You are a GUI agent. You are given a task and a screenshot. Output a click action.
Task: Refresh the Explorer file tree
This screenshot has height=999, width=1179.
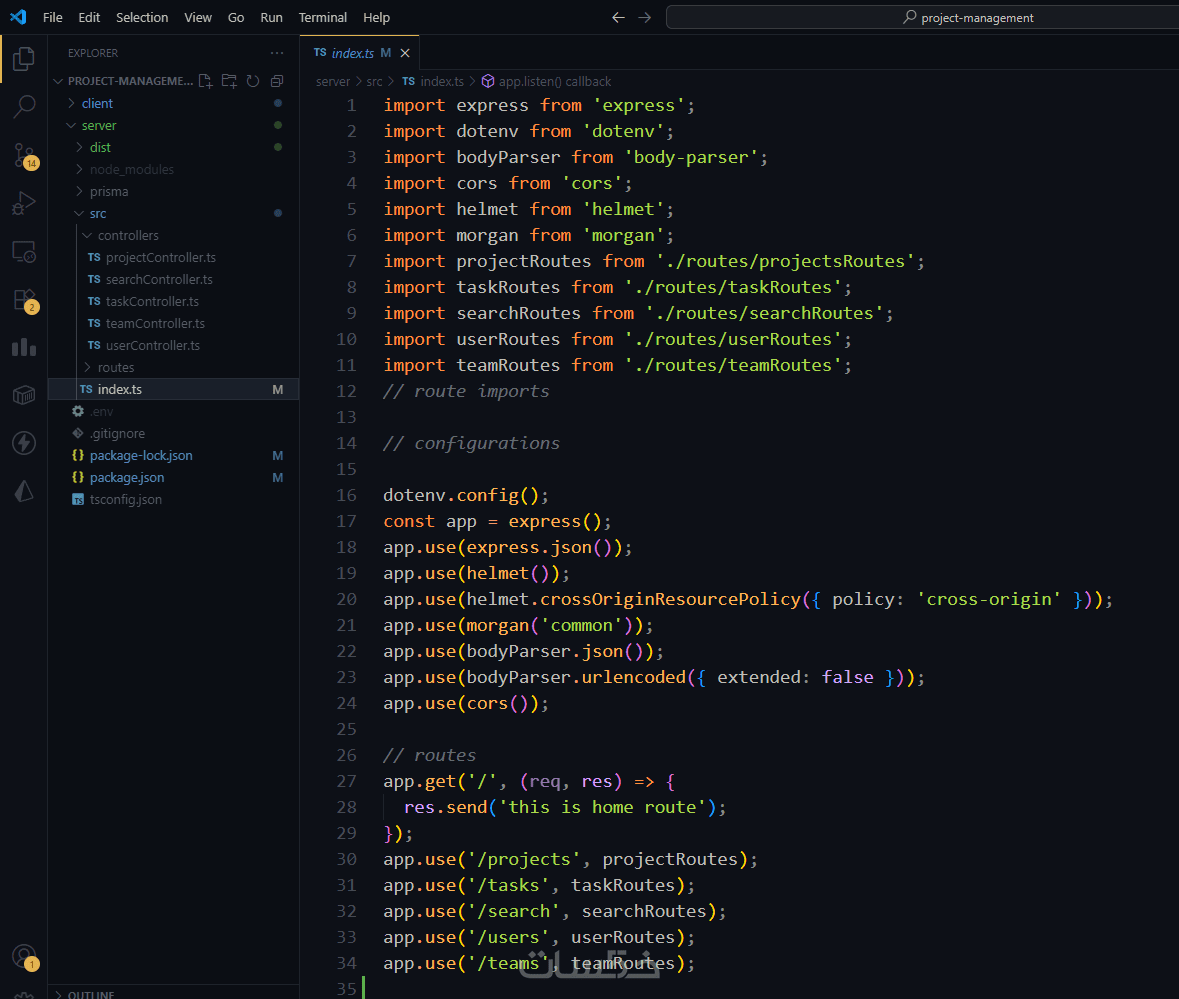point(253,81)
